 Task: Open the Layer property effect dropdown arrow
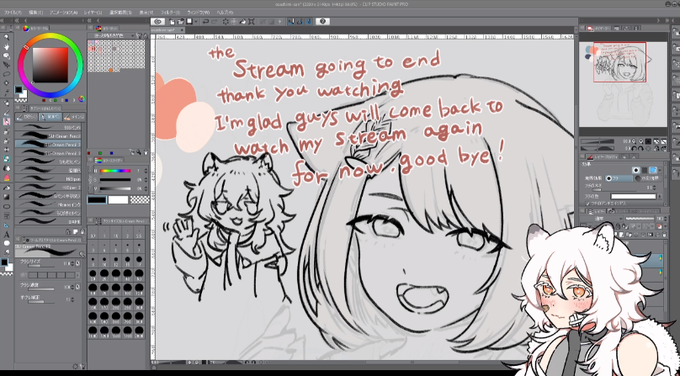pyautogui.click(x=661, y=170)
